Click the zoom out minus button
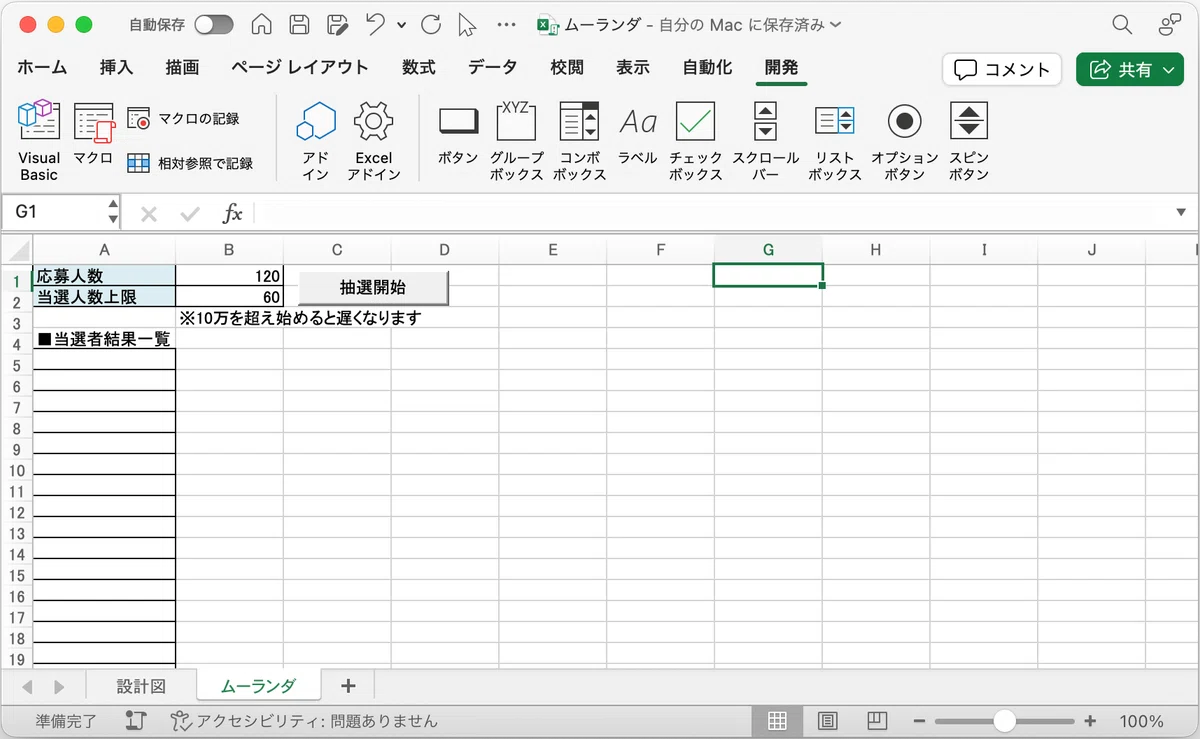The height and width of the screenshot is (739, 1200). click(917, 721)
